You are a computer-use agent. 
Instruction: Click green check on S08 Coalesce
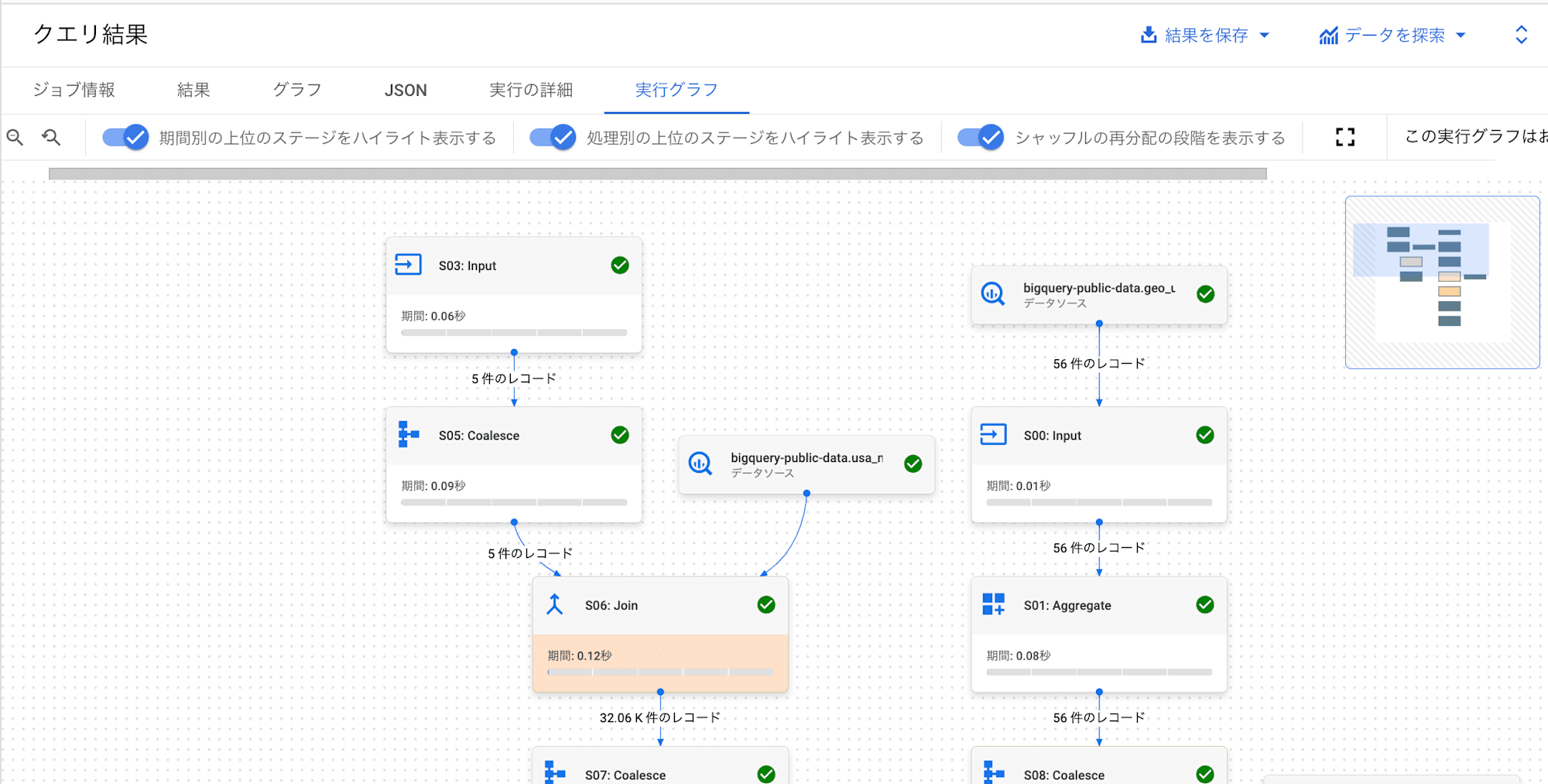pyautogui.click(x=1205, y=774)
